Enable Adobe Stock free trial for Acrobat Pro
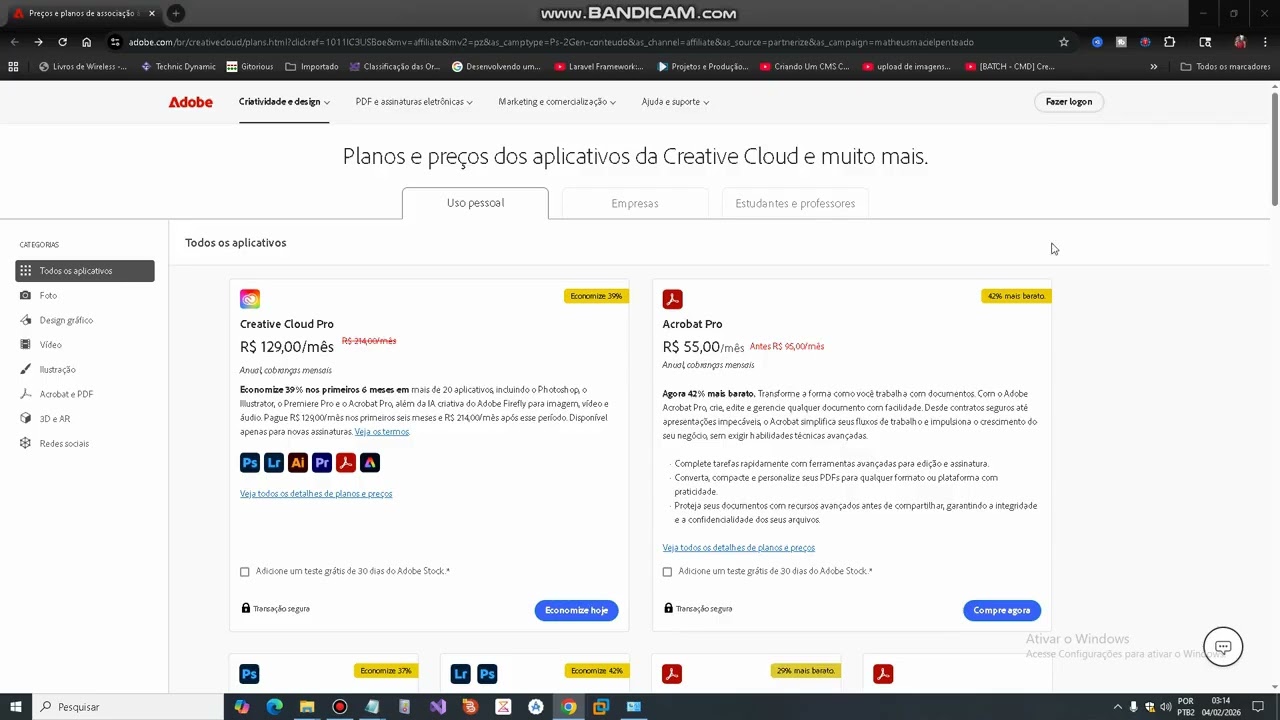 (x=668, y=572)
